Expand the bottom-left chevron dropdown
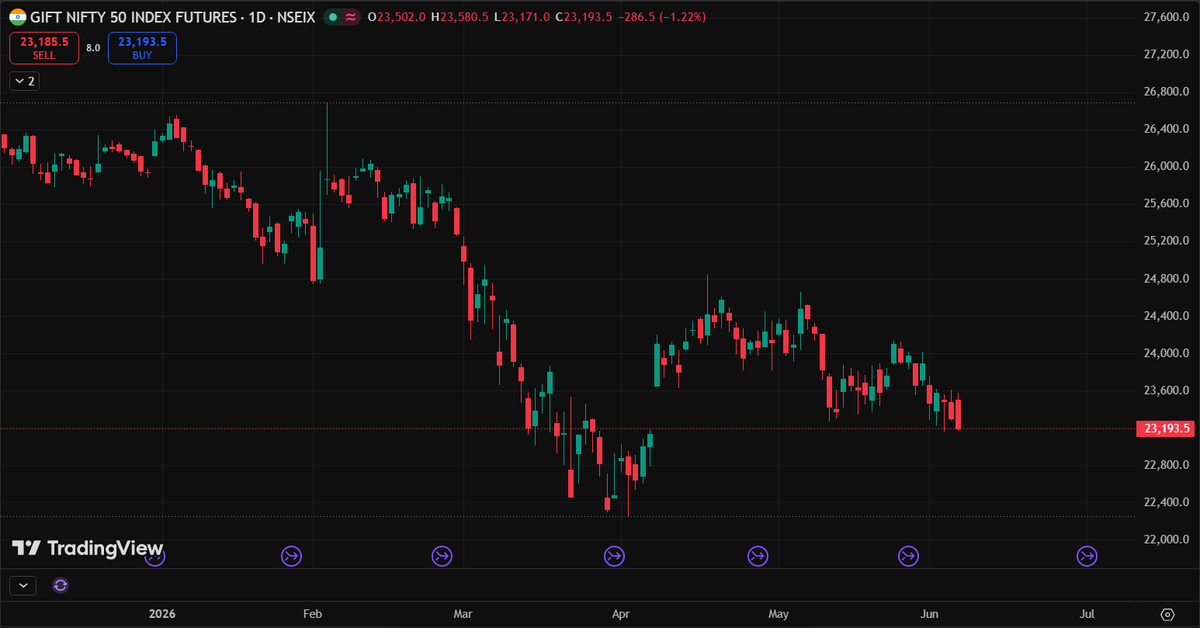 (23, 586)
